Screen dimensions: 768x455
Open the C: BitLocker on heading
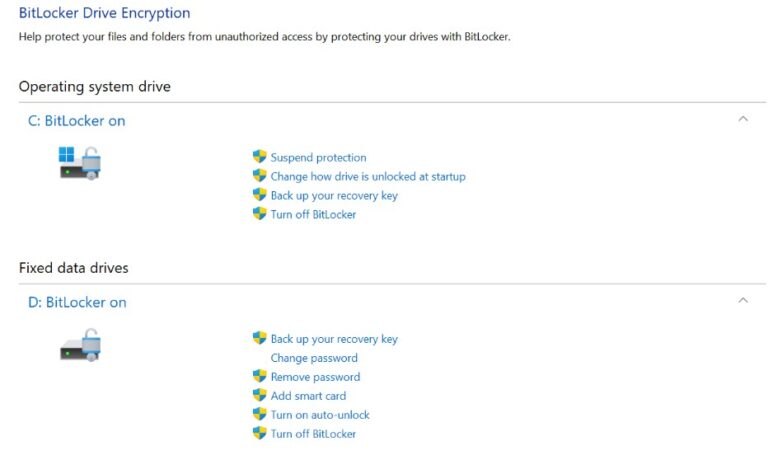point(76,121)
